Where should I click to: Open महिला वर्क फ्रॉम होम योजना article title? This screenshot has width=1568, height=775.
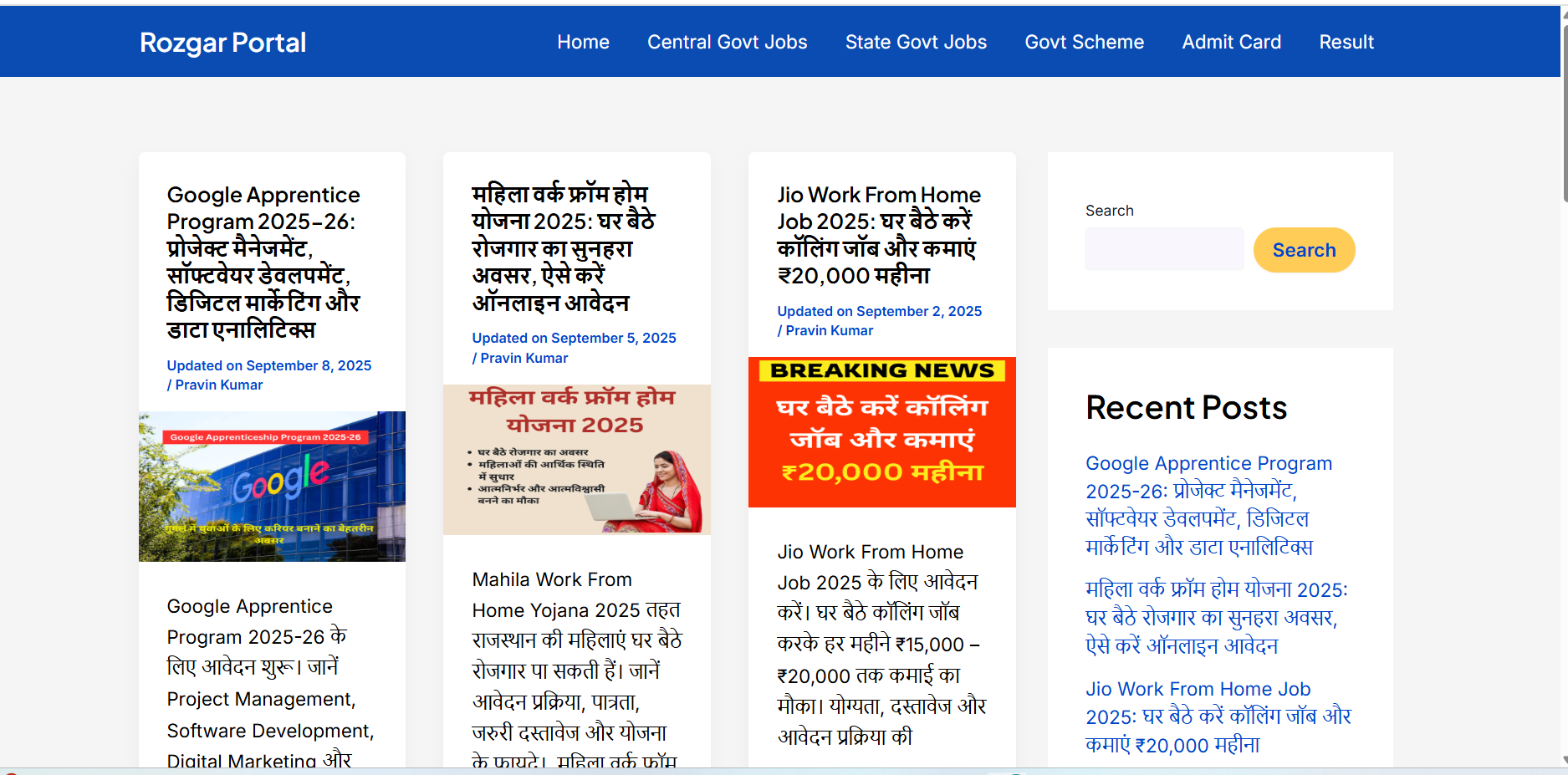click(564, 248)
